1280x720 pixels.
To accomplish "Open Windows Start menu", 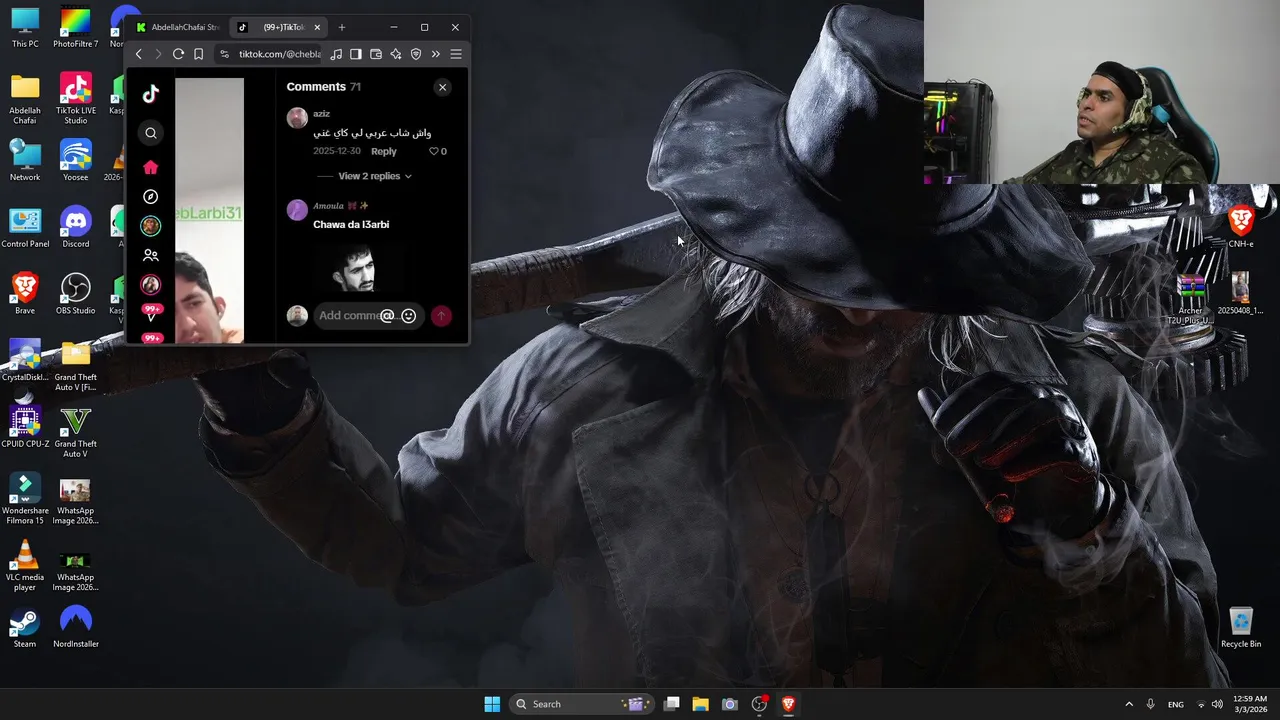I will pos(492,704).
